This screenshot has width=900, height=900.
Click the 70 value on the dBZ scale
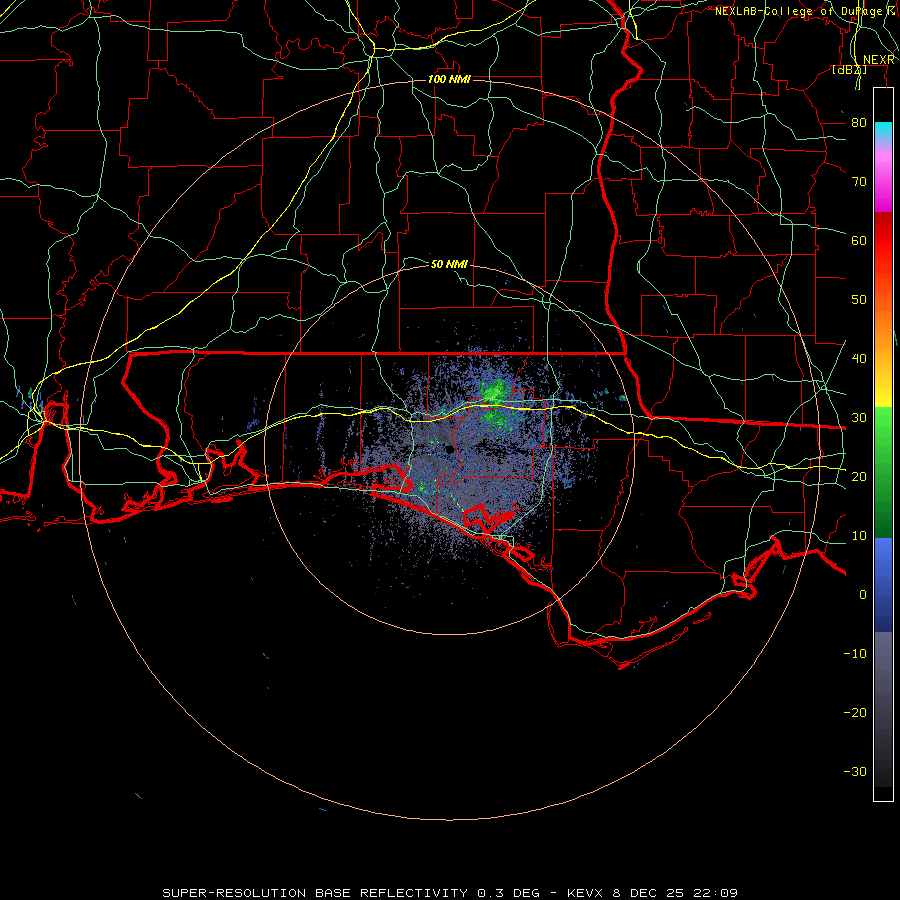[x=859, y=182]
